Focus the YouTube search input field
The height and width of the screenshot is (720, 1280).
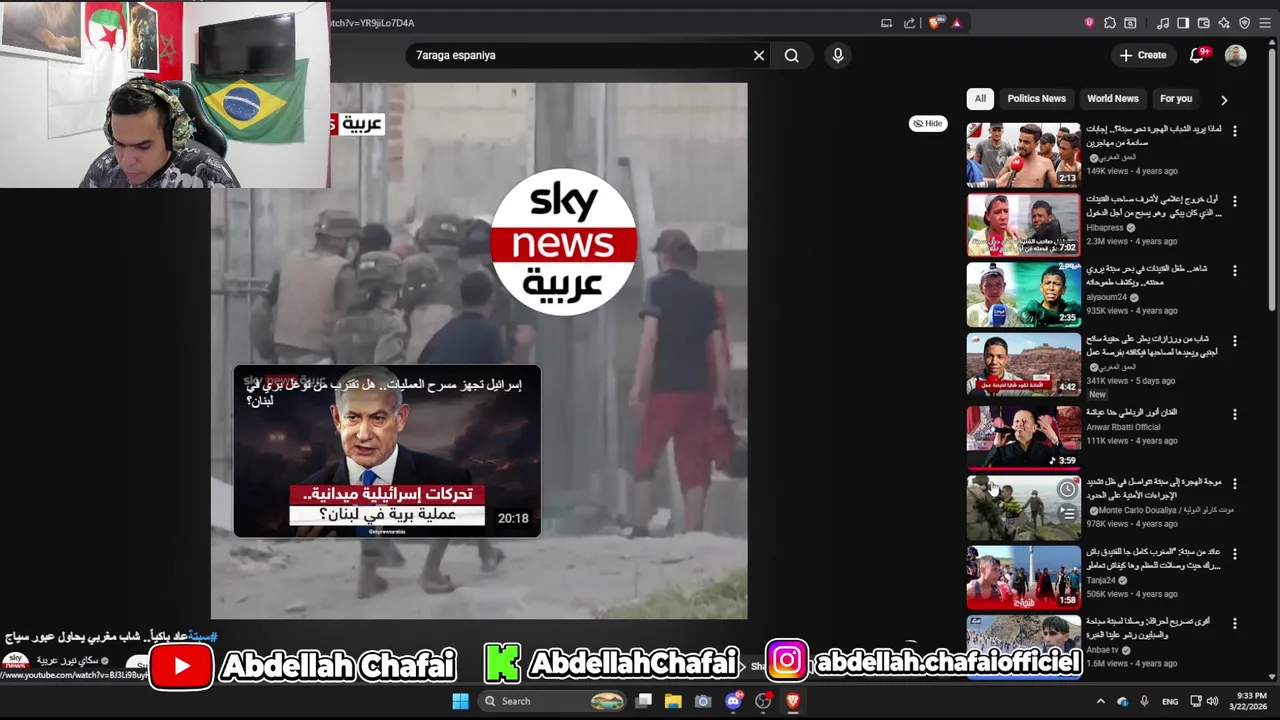[580, 56]
